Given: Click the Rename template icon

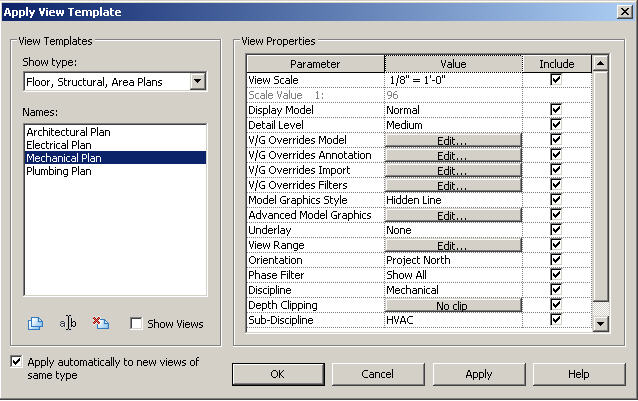Looking at the screenshot, I should [68, 323].
